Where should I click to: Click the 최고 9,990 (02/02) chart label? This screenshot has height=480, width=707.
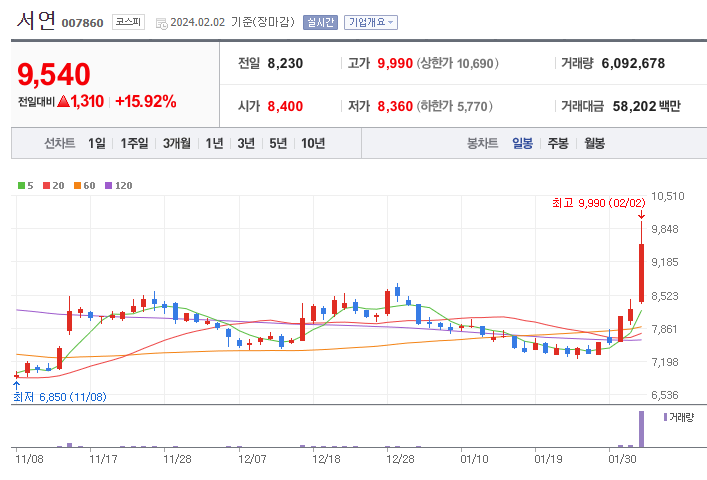(x=599, y=203)
